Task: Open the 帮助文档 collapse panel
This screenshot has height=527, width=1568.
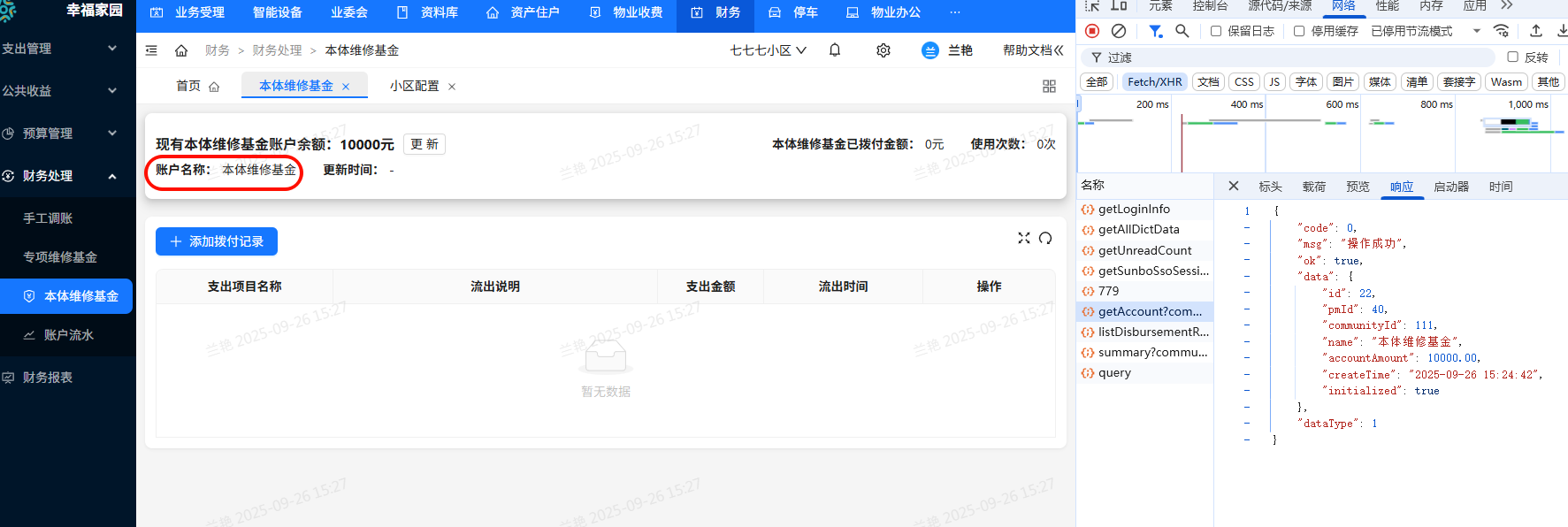Action: pos(1033,50)
